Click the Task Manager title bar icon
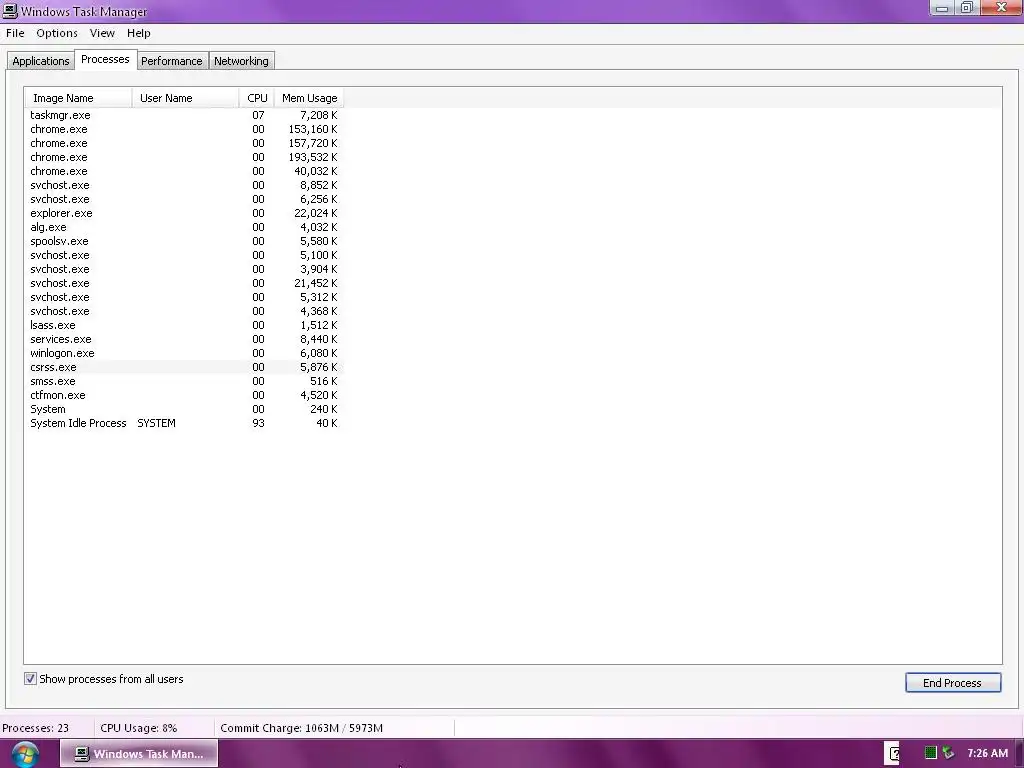 point(10,11)
